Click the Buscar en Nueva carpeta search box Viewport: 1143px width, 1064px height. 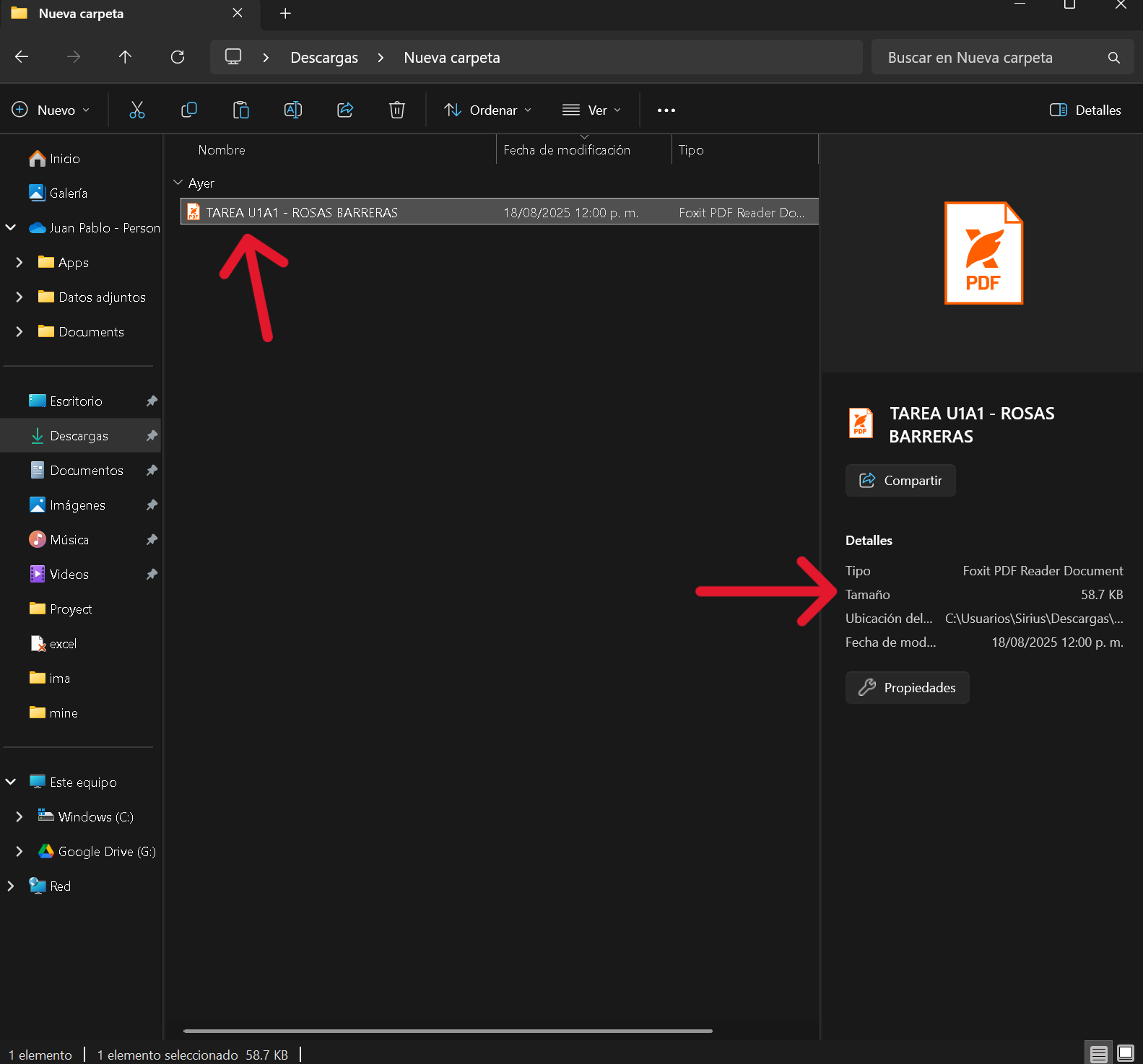pyautogui.click(x=1002, y=58)
